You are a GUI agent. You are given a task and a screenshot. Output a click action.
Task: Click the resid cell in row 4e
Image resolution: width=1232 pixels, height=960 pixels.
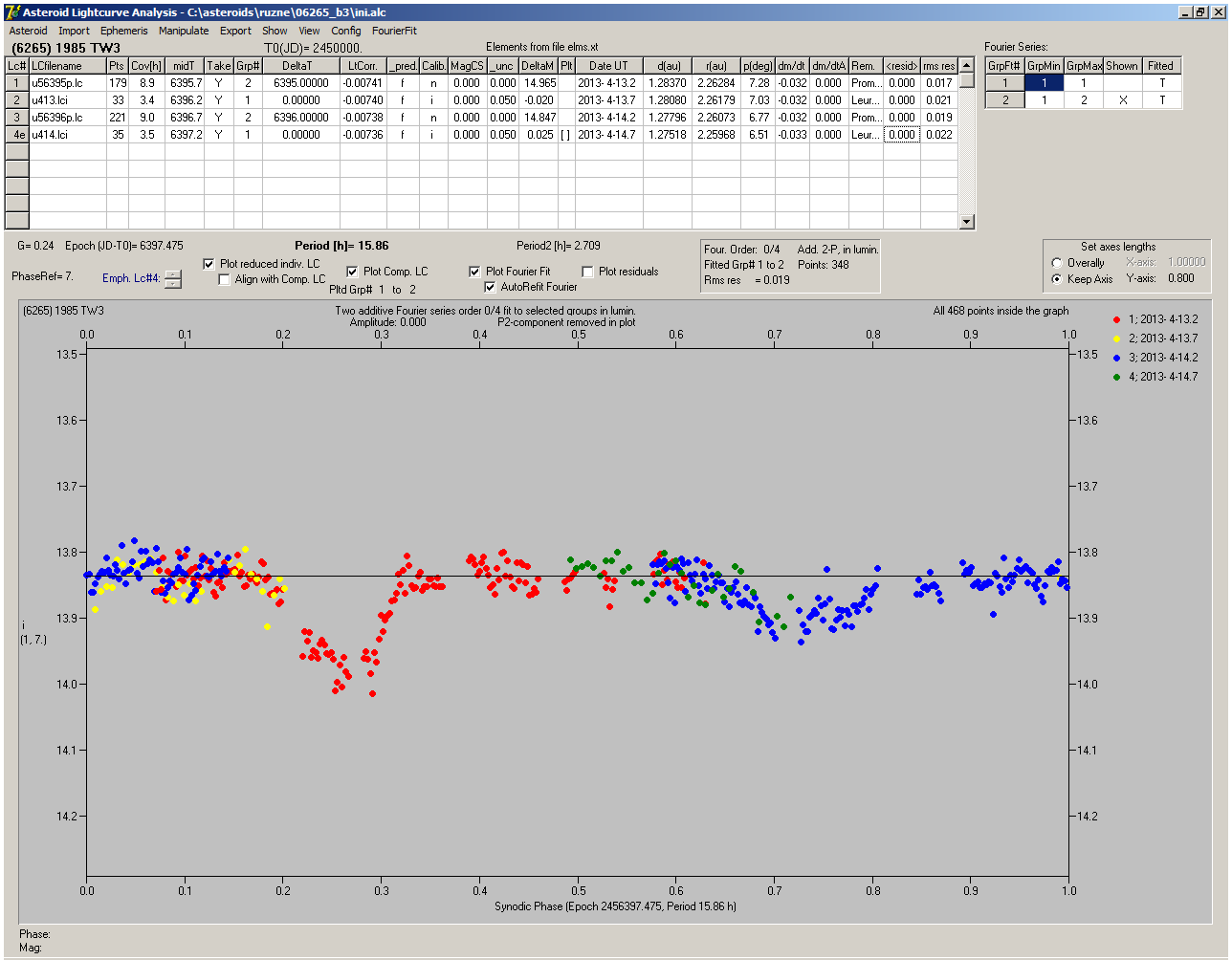pos(902,135)
